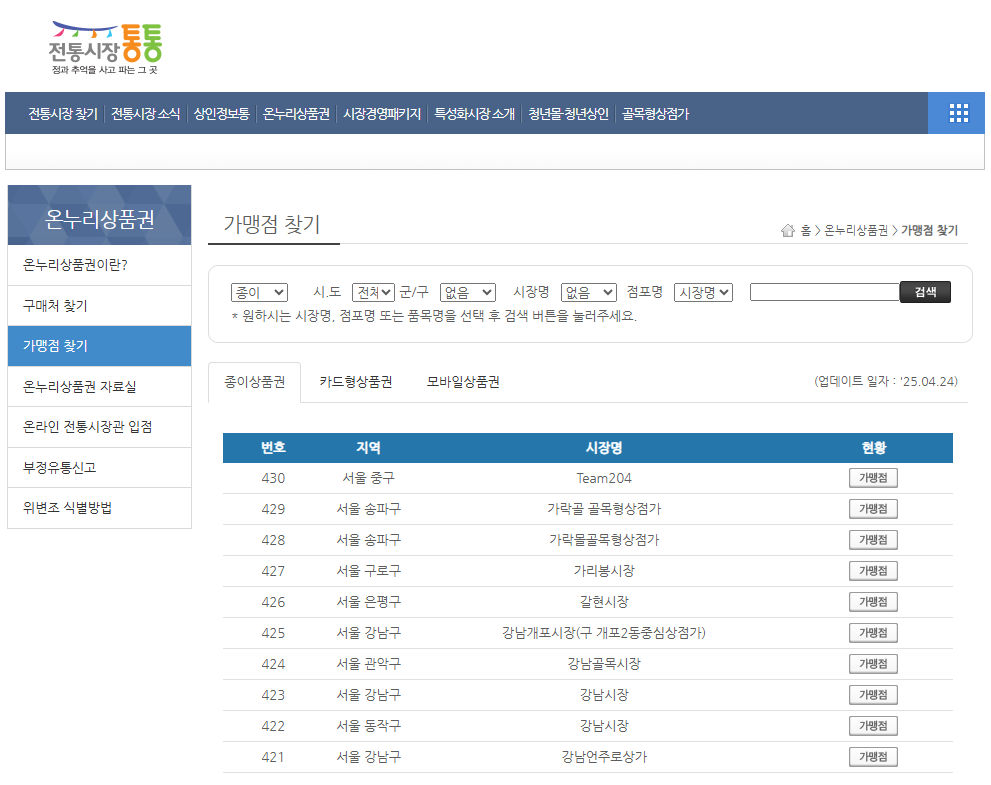Click the 전통시장 통통 logo

pyautogui.click(x=105, y=49)
